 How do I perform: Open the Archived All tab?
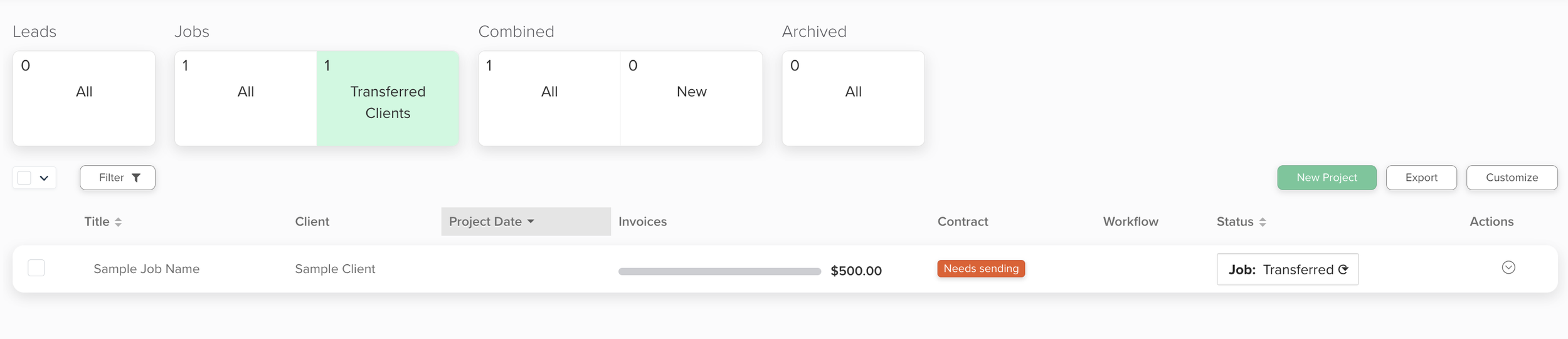pos(853,99)
